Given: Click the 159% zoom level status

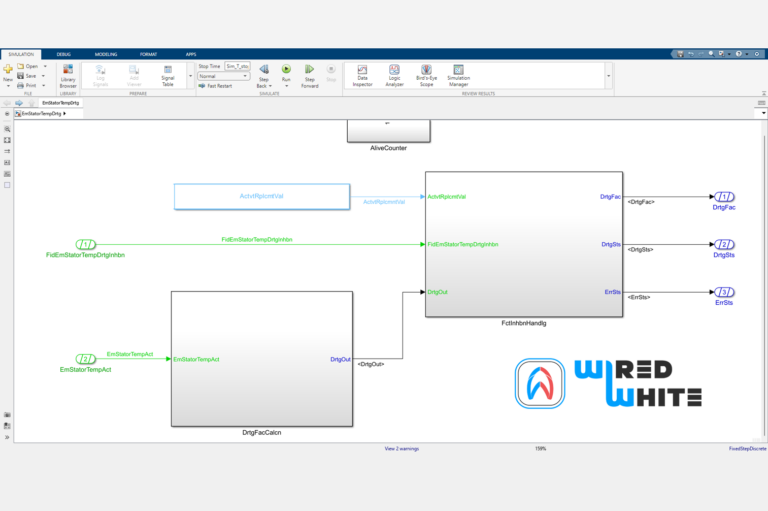Looking at the screenshot, I should (541, 448).
